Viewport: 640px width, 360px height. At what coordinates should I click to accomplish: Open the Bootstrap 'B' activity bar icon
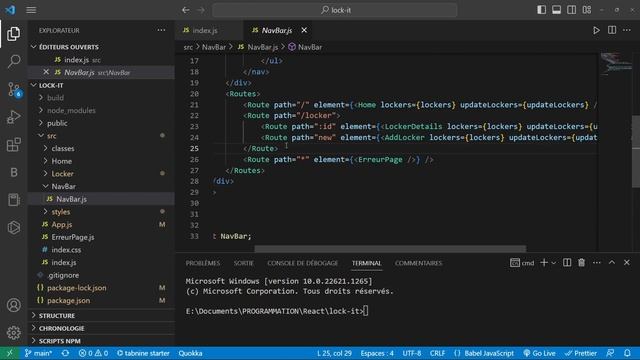click(13, 172)
